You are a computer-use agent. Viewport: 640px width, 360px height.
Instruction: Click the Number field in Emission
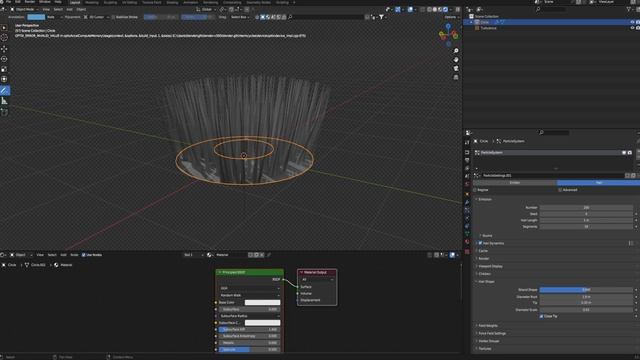pos(586,207)
